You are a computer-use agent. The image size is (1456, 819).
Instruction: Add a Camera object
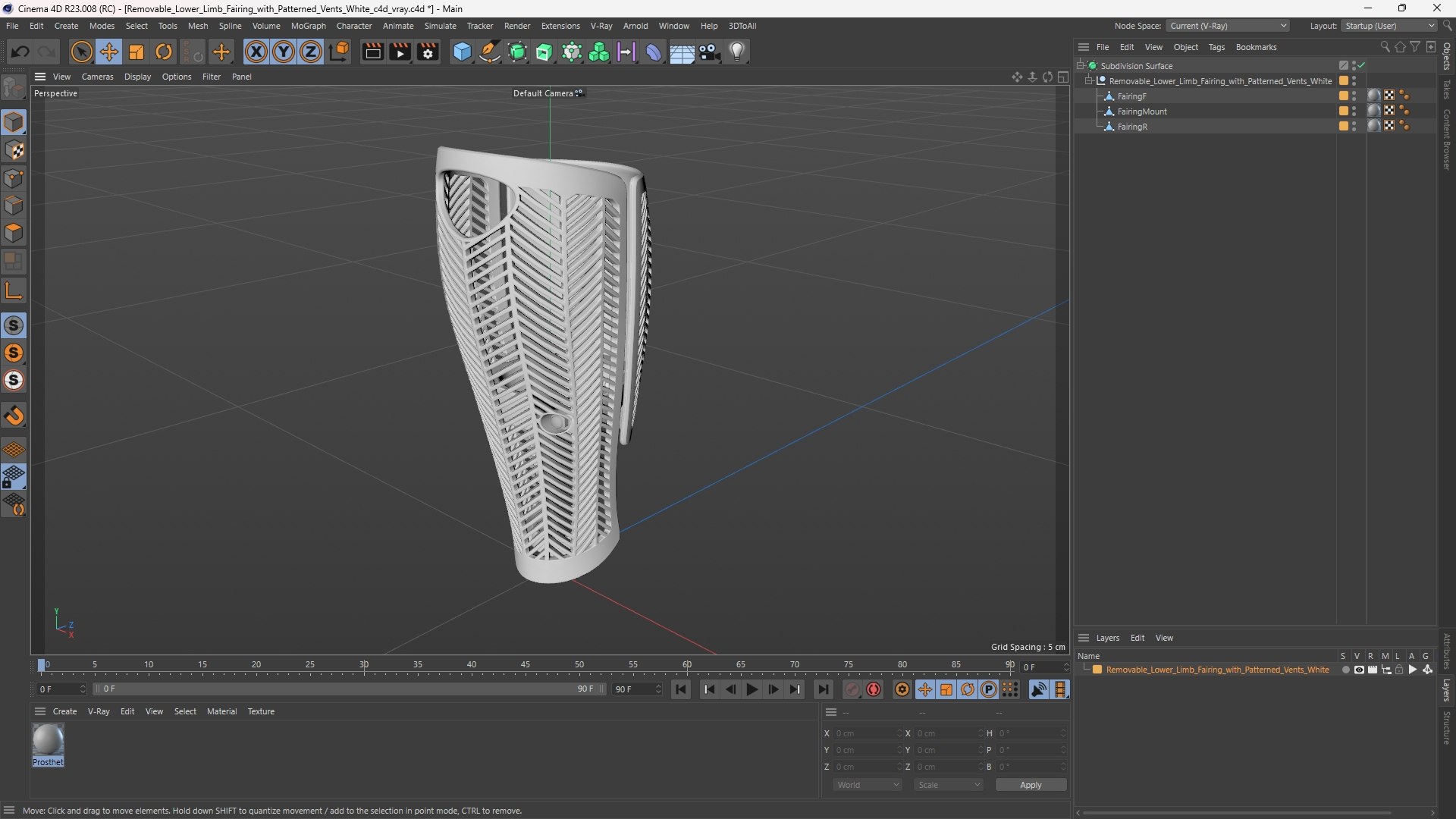[x=710, y=52]
